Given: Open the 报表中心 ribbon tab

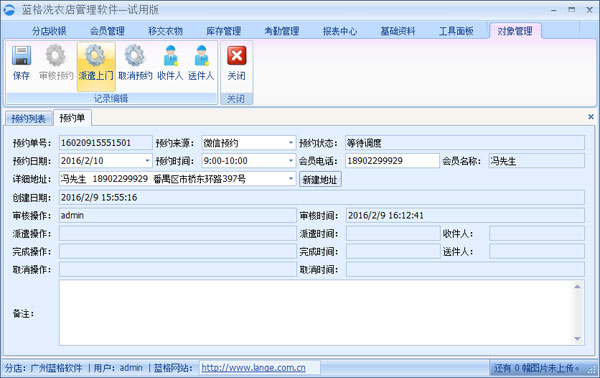Looking at the screenshot, I should coord(340,31).
